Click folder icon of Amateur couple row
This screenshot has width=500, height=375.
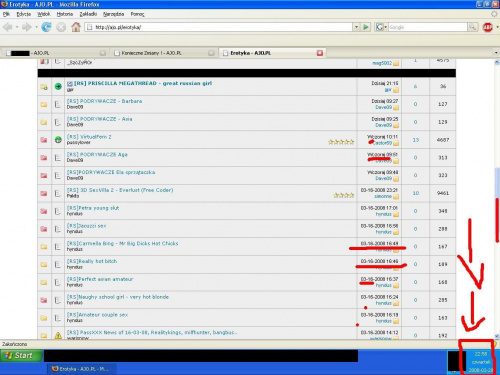(x=44, y=318)
